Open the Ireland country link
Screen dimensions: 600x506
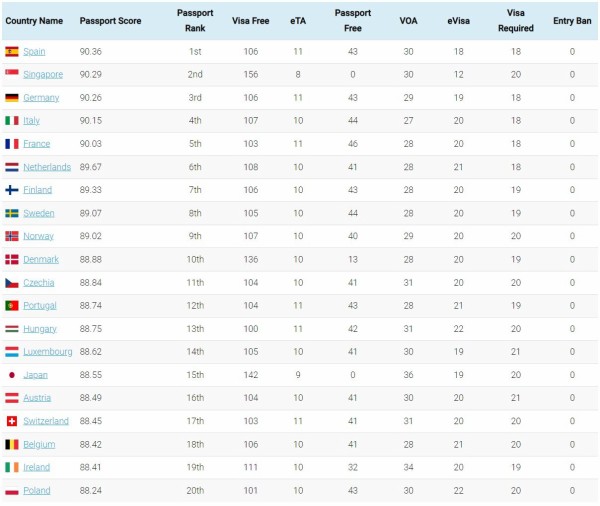pyautogui.click(x=37, y=467)
